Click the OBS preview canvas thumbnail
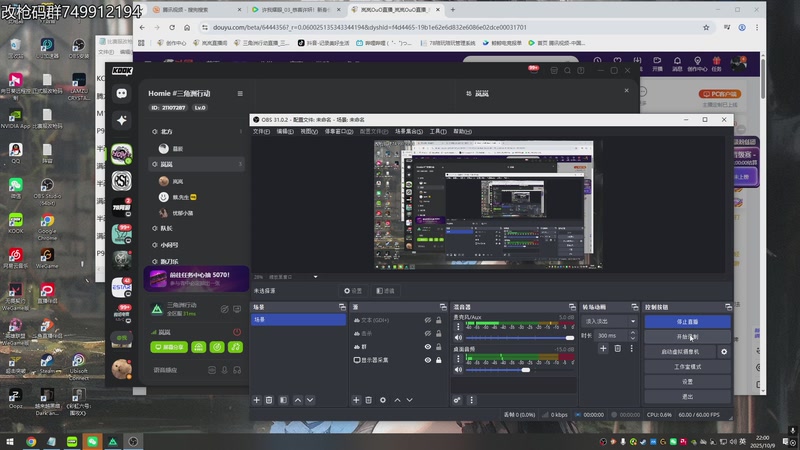The width and height of the screenshot is (800, 450). [488, 205]
